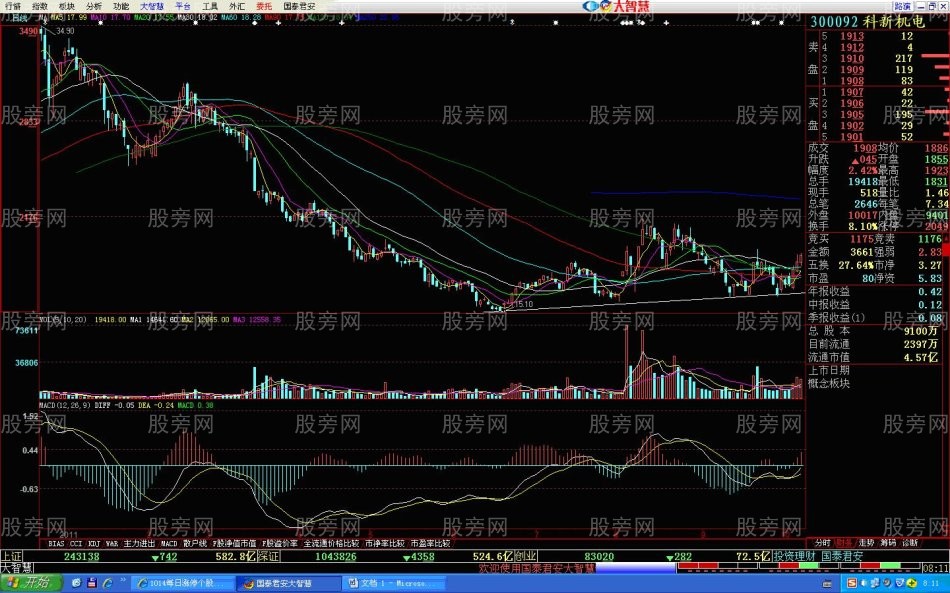Click the 34.90 high price marker

65,31
